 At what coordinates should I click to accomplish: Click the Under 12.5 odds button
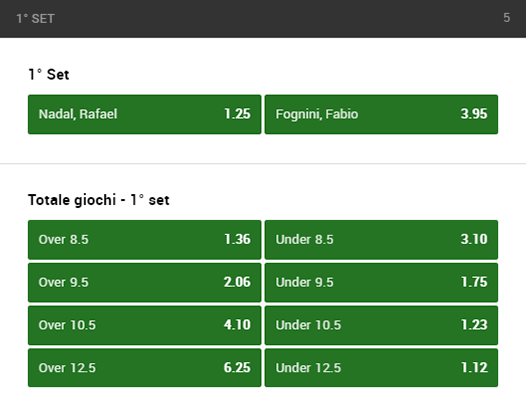click(381, 368)
